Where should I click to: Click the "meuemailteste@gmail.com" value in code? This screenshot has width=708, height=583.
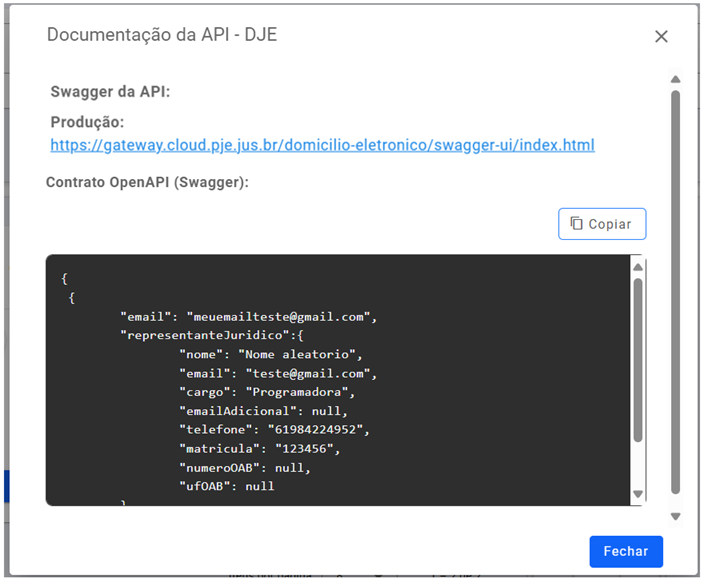279,317
